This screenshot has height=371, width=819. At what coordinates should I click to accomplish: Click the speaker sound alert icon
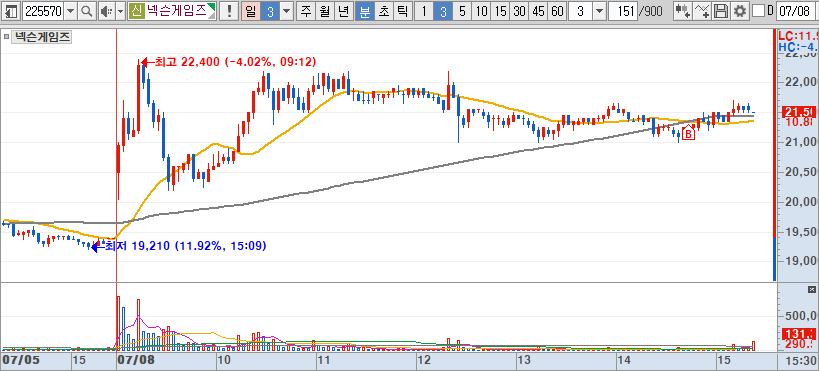coord(106,10)
